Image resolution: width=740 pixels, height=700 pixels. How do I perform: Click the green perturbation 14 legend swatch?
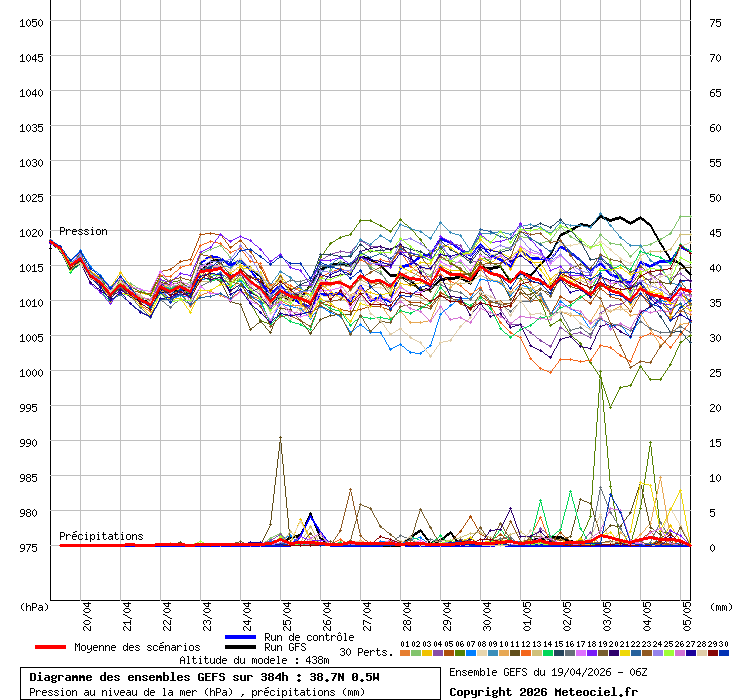(548, 653)
